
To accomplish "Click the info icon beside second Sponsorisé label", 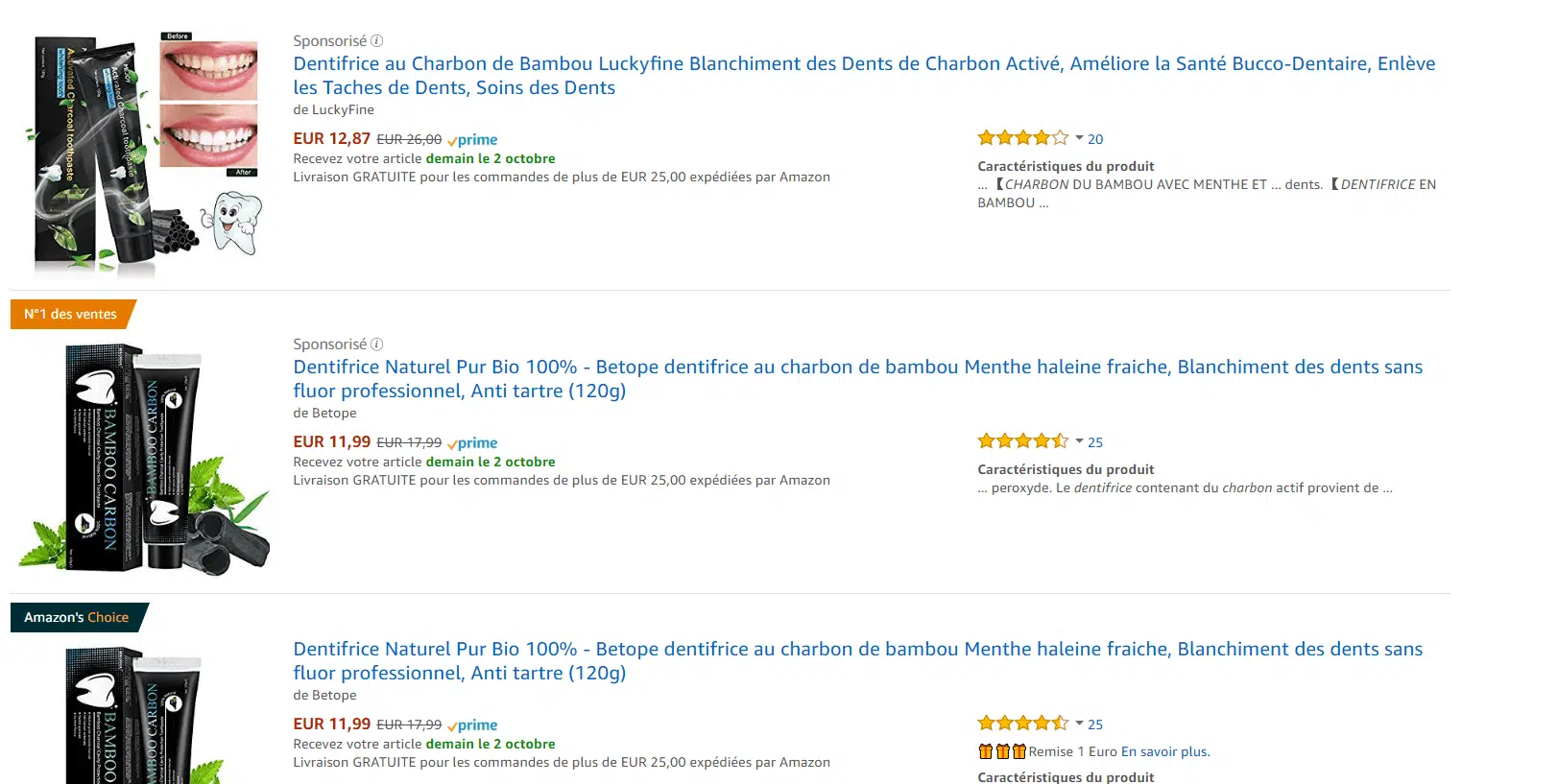I will 377,344.
